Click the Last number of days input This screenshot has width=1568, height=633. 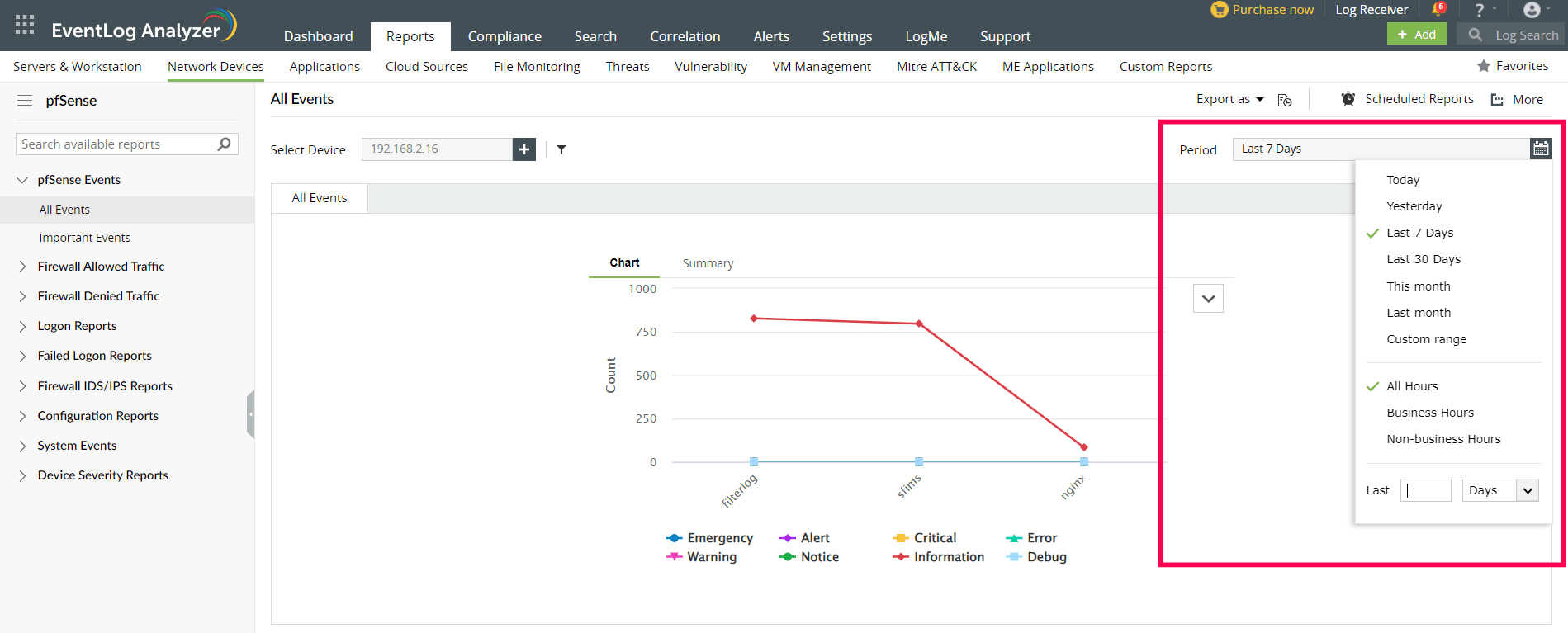1426,490
